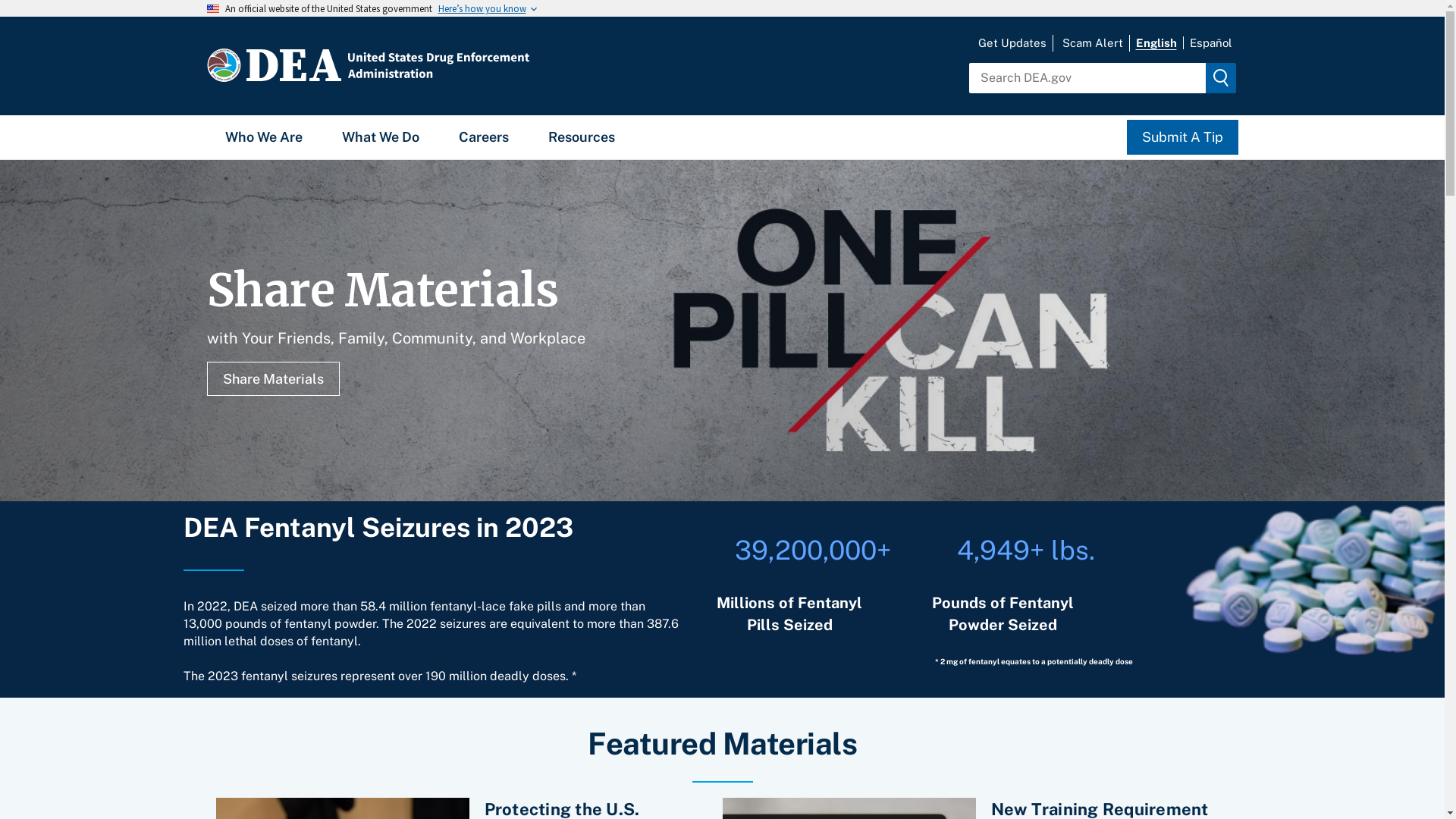Viewport: 1456px width, 819px height.
Task: Open the Scam Alert link
Action: click(1092, 43)
